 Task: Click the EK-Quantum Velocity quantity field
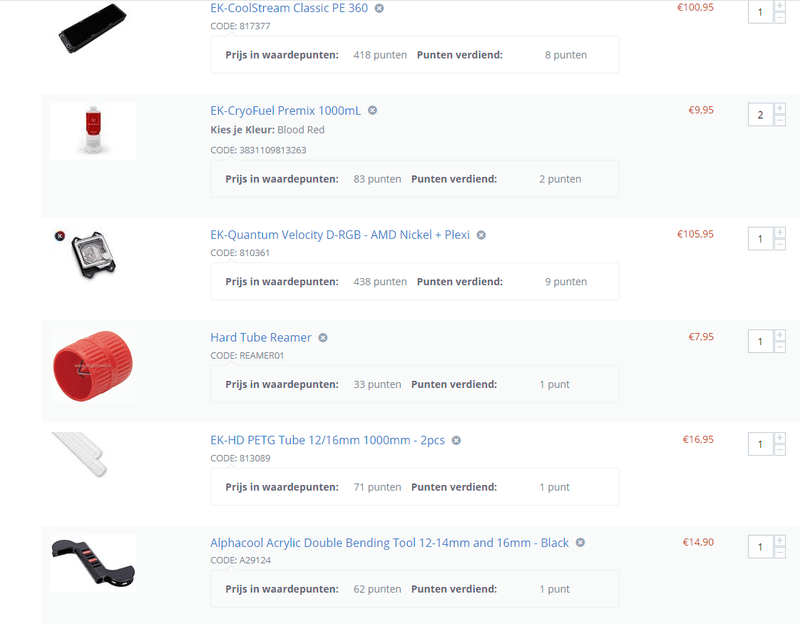760,239
